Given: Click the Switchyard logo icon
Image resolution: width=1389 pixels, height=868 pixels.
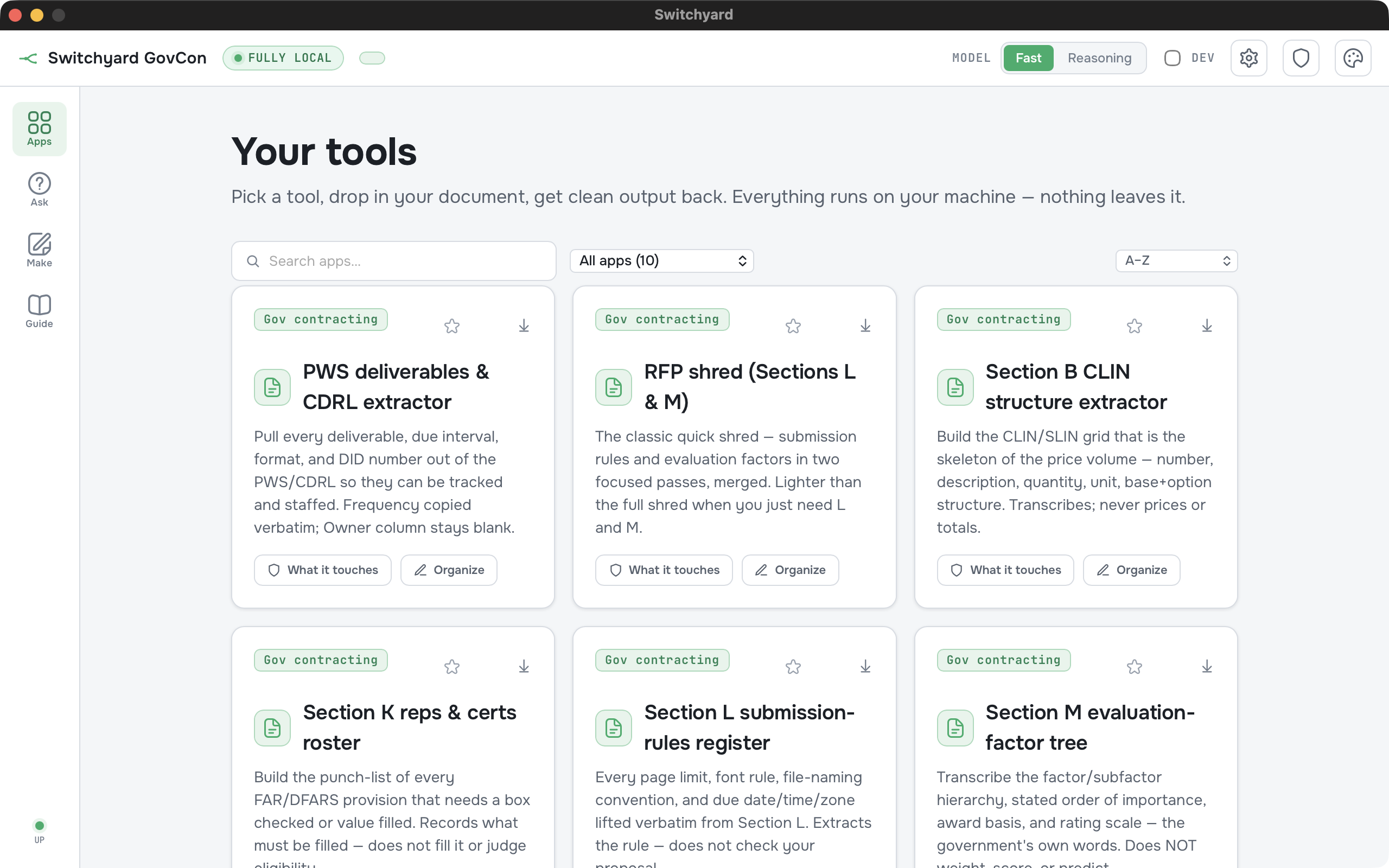Looking at the screenshot, I should pos(28,58).
